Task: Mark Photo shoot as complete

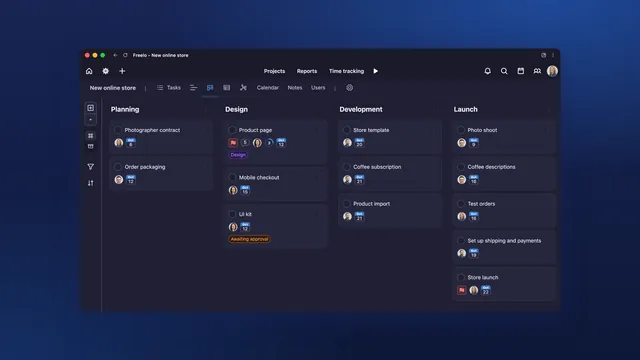Action: click(461, 130)
